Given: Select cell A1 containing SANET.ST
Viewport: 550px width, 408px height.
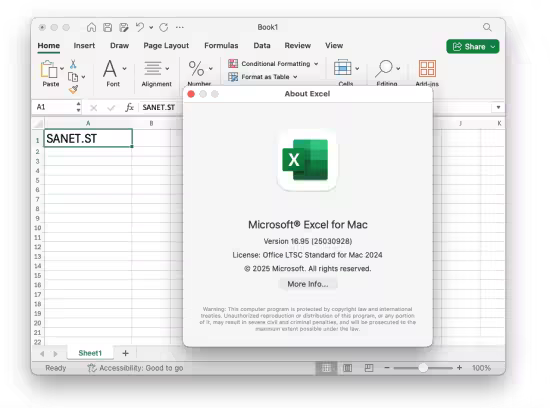Looking at the screenshot, I should coord(88,138).
